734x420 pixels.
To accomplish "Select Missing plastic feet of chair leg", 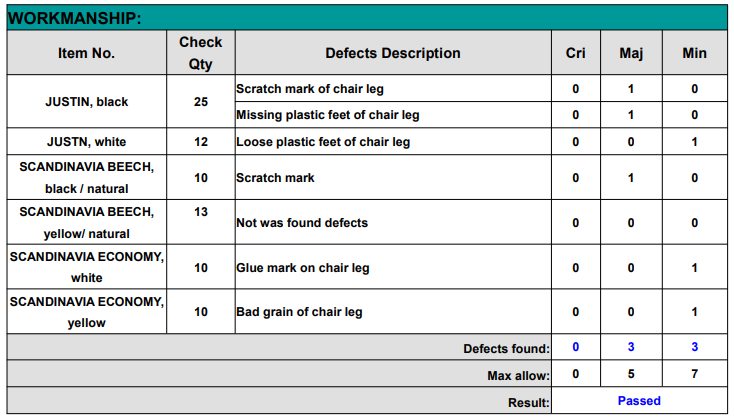I will point(393,115).
